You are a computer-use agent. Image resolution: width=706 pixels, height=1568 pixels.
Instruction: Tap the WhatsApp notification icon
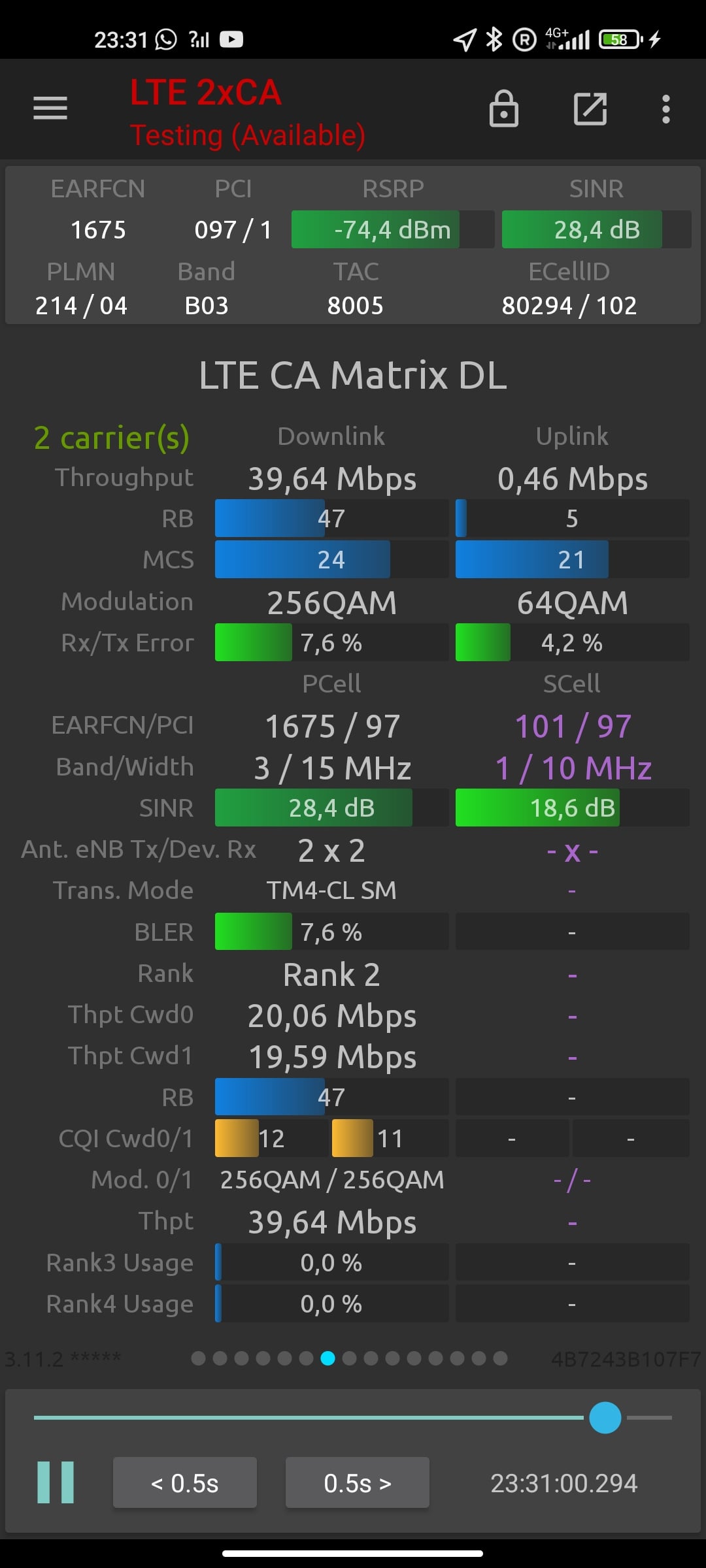(166, 40)
